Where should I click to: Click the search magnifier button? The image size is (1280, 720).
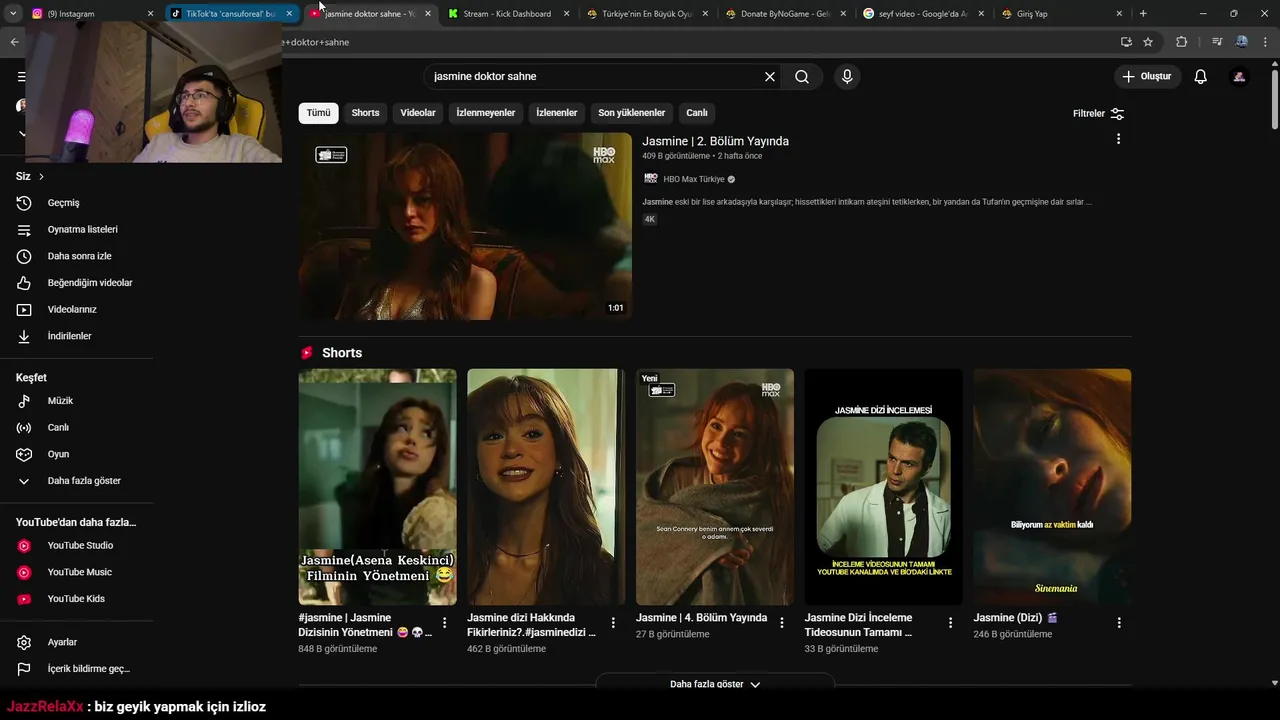tap(802, 77)
